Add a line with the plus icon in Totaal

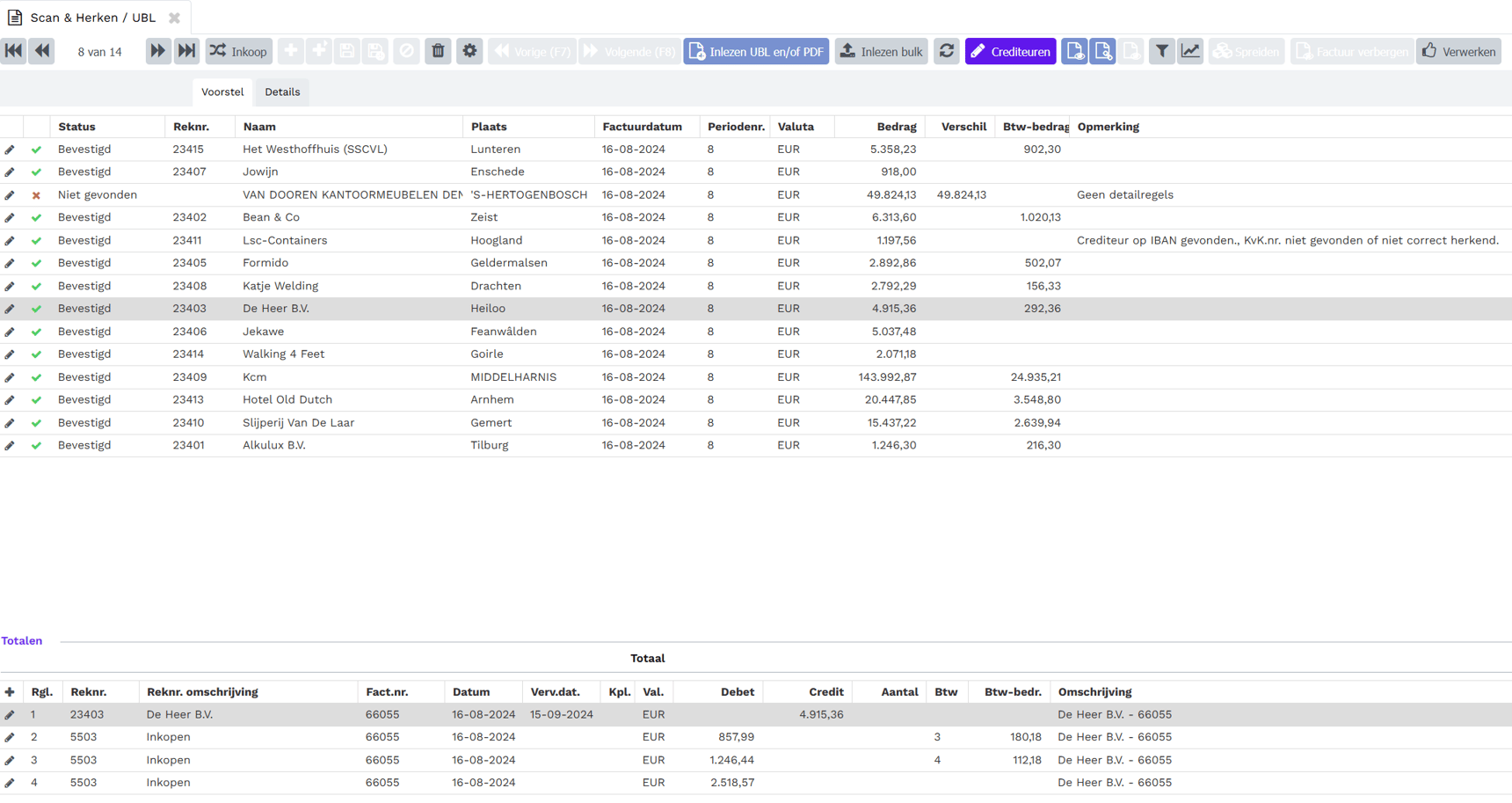[10, 692]
